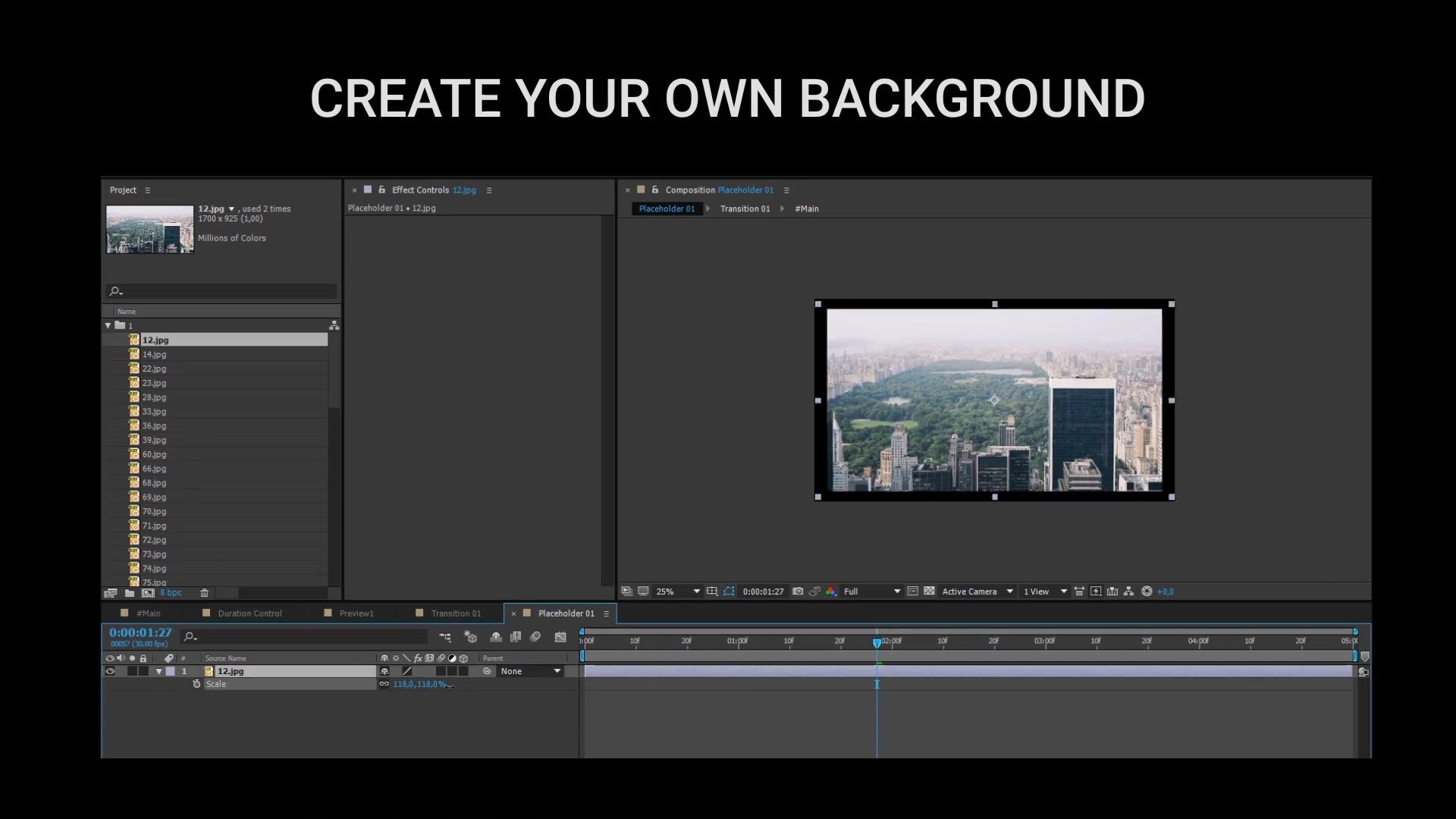
Task: Click the parent pick-whip icon for 12.jpg layer
Action: tap(487, 671)
